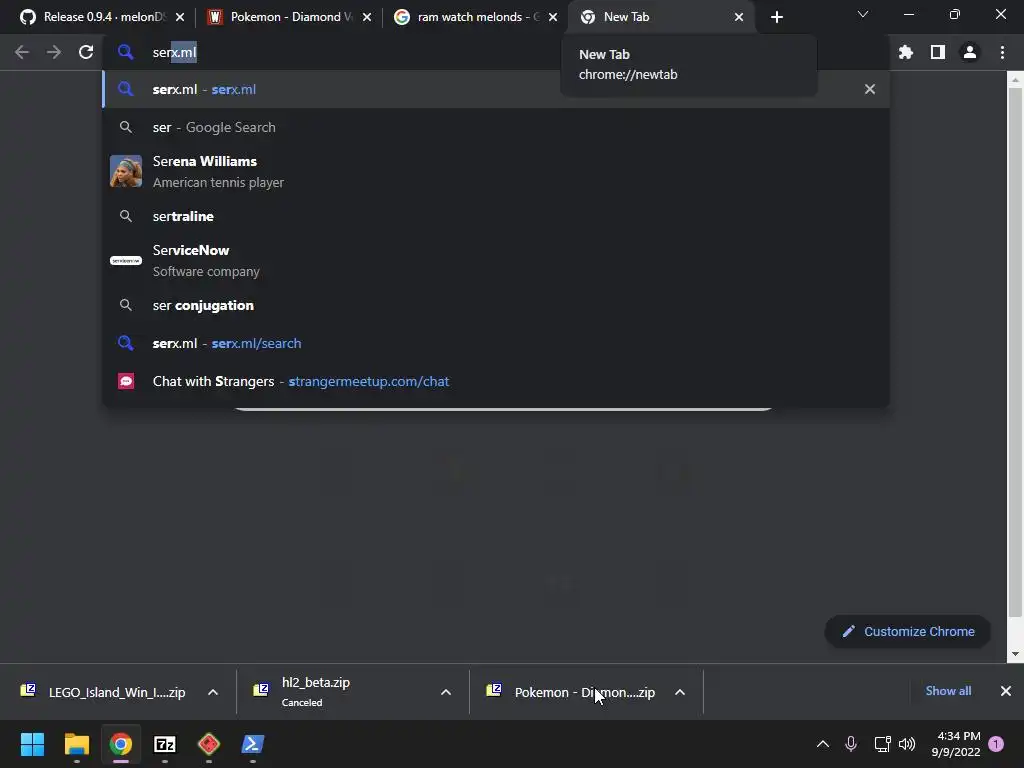The width and height of the screenshot is (1024, 768).
Task: Open PowerShell from taskbar
Action: [x=253, y=744]
